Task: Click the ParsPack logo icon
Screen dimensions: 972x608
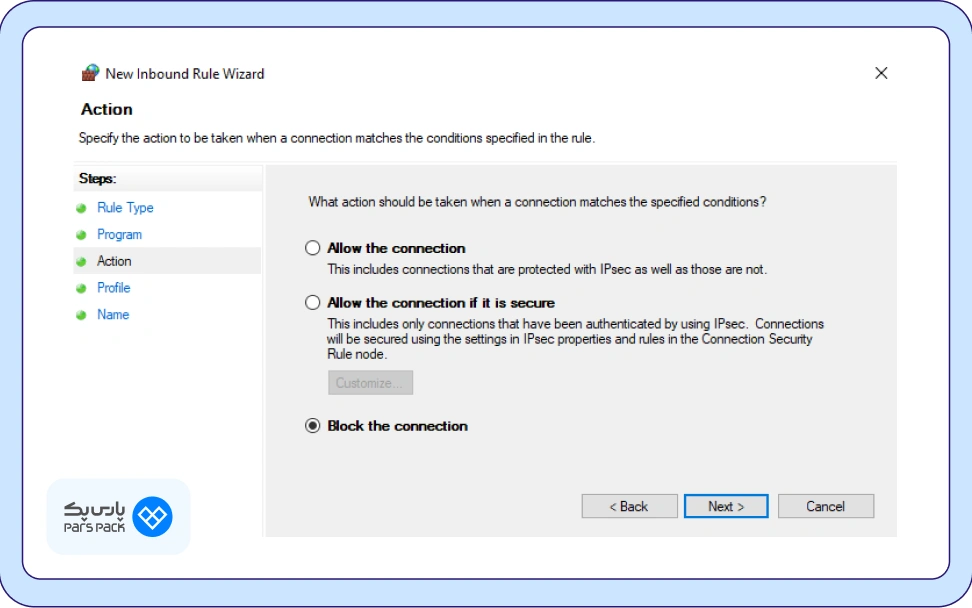Action: (x=153, y=516)
